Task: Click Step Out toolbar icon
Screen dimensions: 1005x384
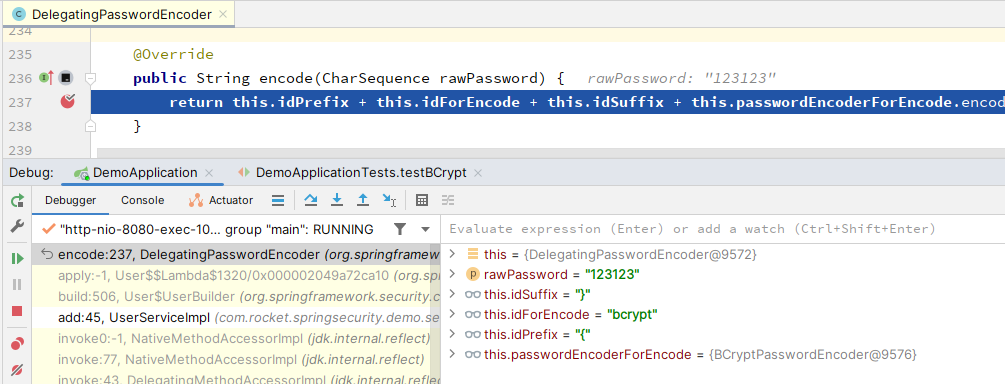Action: pyautogui.click(x=363, y=201)
